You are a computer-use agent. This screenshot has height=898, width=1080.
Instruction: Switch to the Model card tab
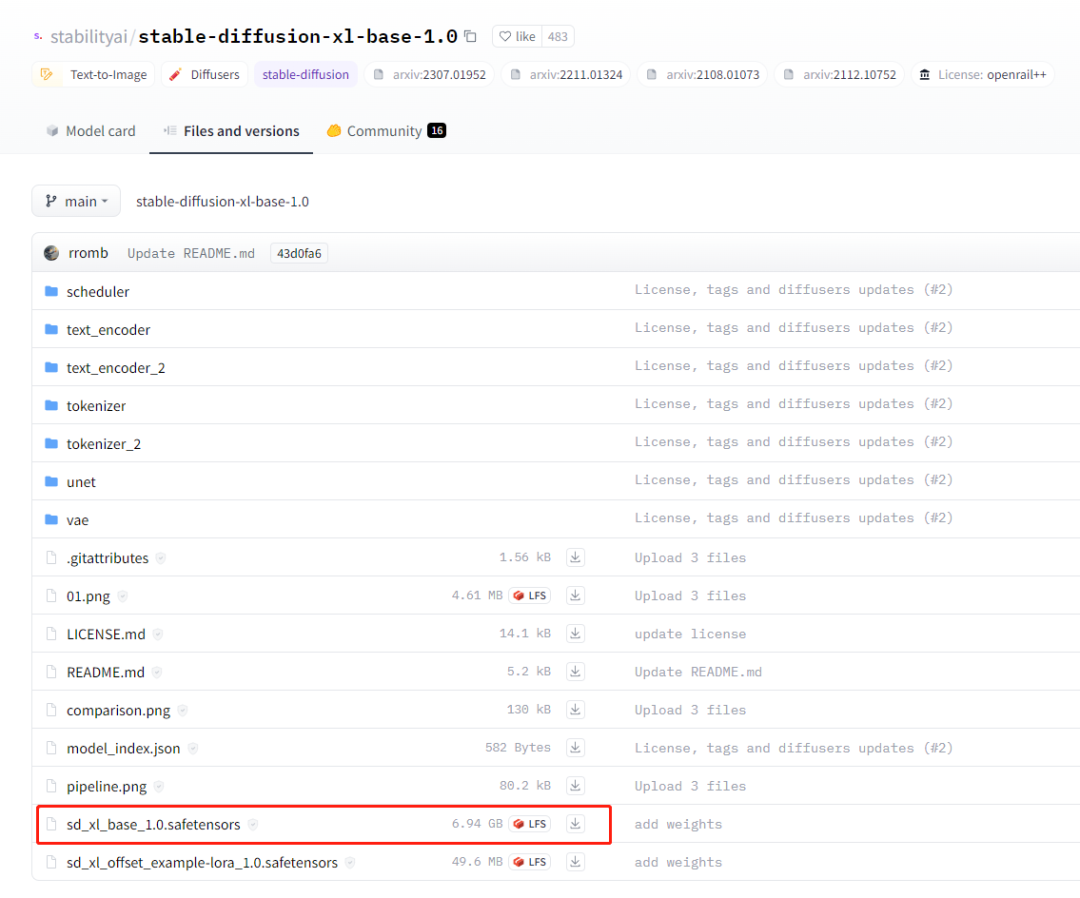tap(91, 131)
